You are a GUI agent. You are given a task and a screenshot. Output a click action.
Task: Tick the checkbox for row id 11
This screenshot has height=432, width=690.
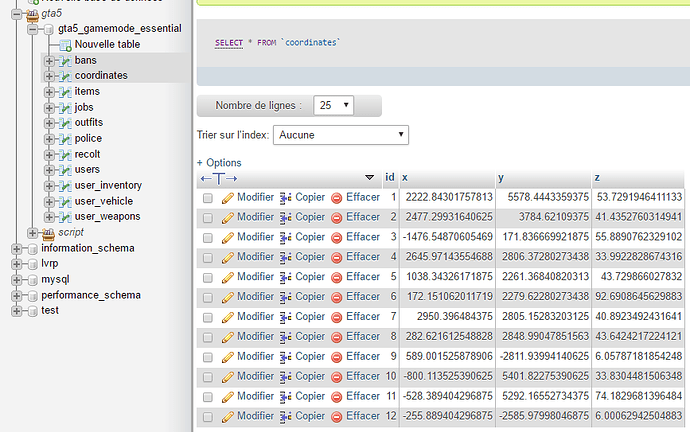(208, 397)
